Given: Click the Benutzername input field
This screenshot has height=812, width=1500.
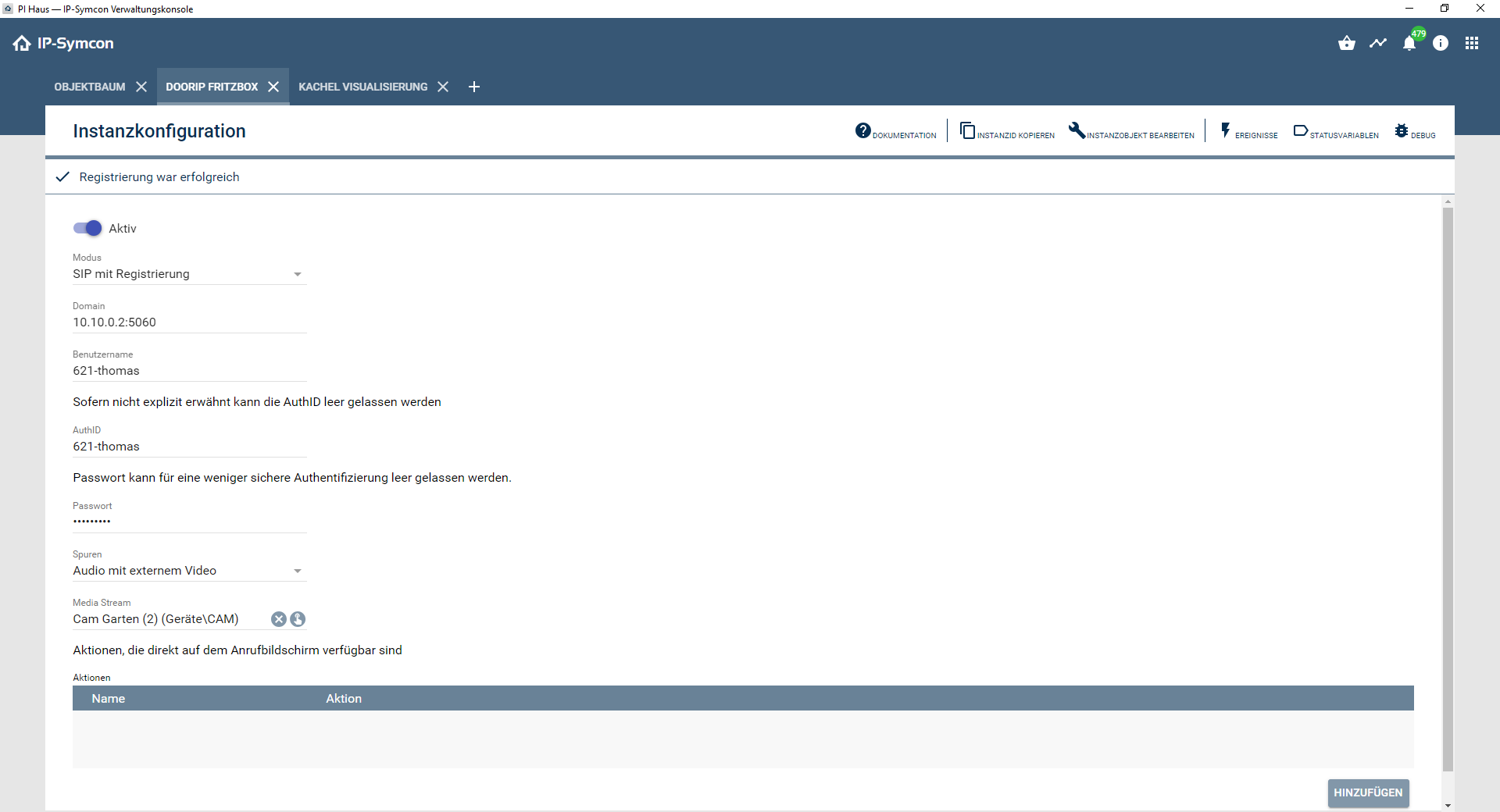Looking at the screenshot, I should [189, 371].
